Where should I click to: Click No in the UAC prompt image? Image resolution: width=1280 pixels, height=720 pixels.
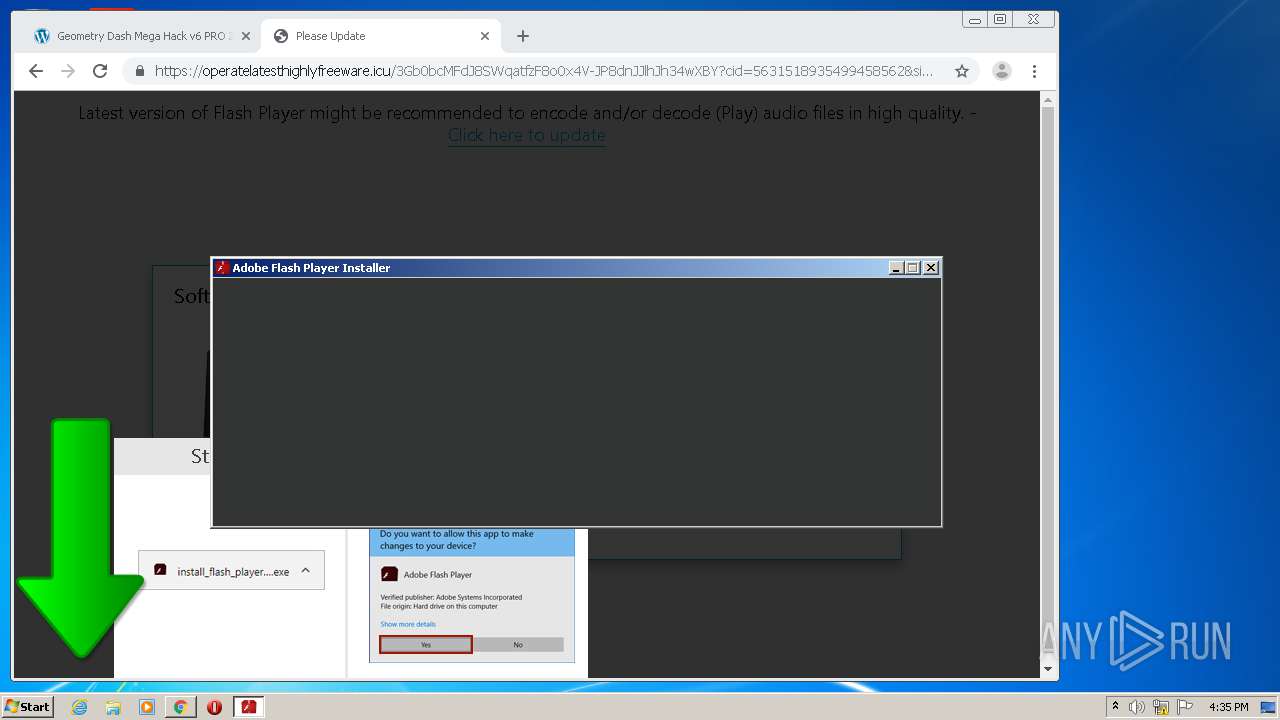tap(518, 645)
